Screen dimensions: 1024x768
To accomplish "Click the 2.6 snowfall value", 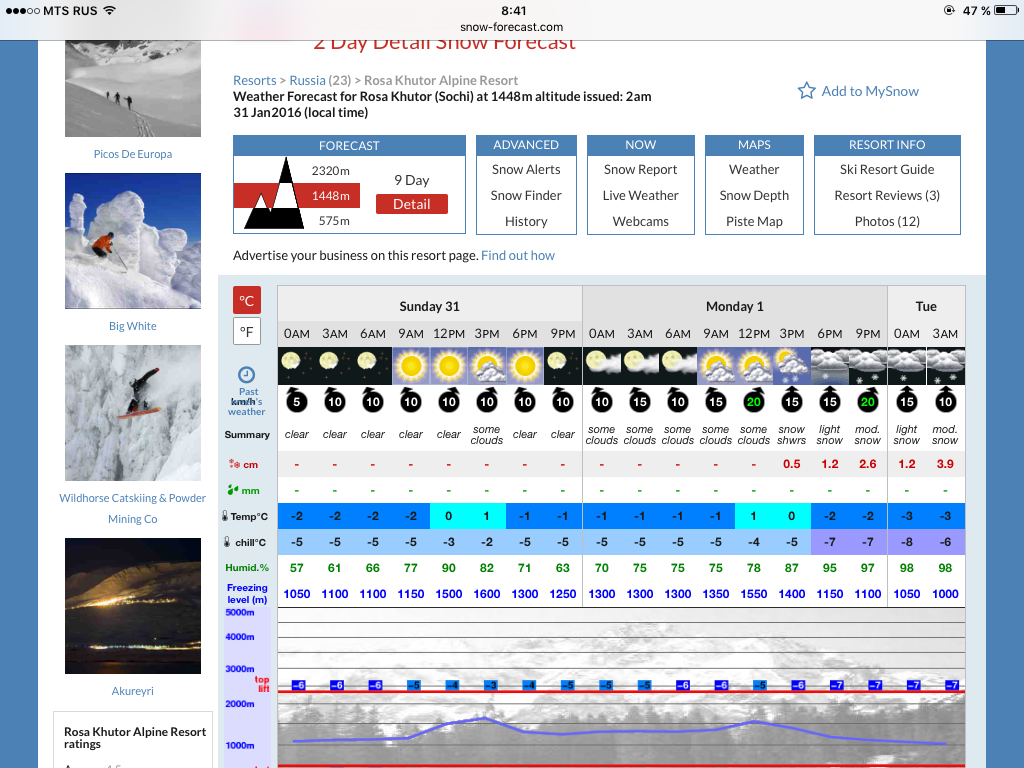I will 868,464.
